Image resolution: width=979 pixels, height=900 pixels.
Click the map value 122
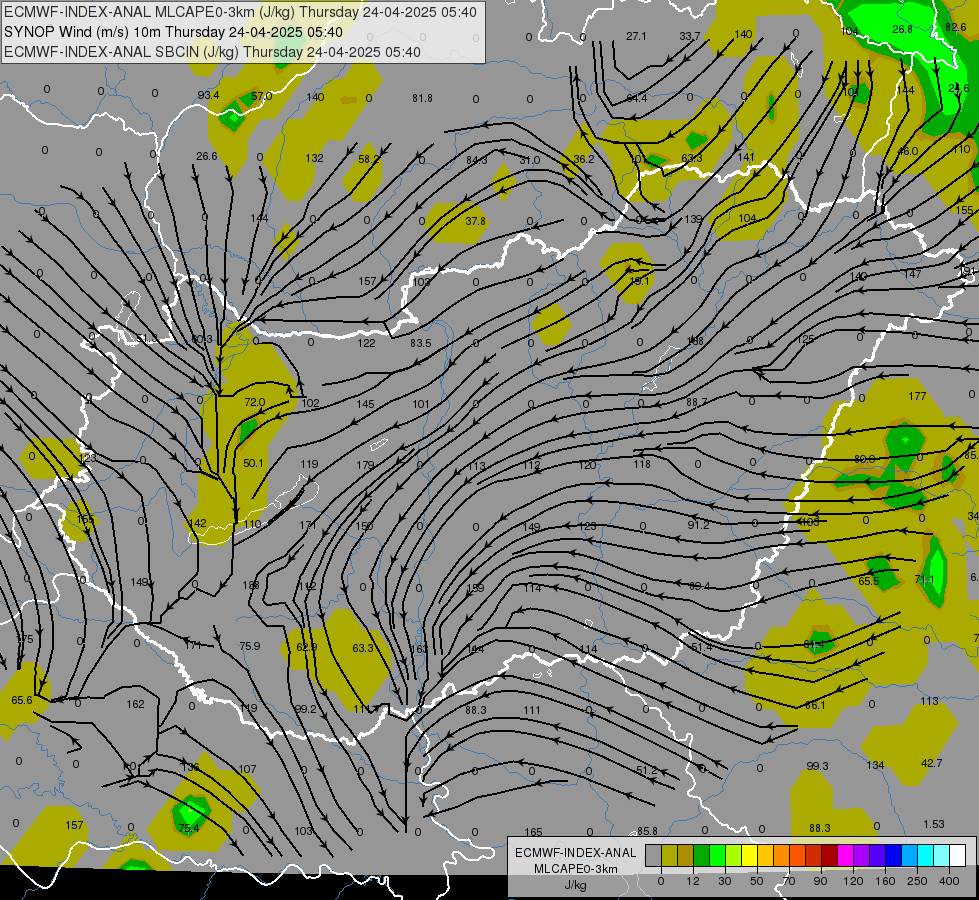(367, 343)
